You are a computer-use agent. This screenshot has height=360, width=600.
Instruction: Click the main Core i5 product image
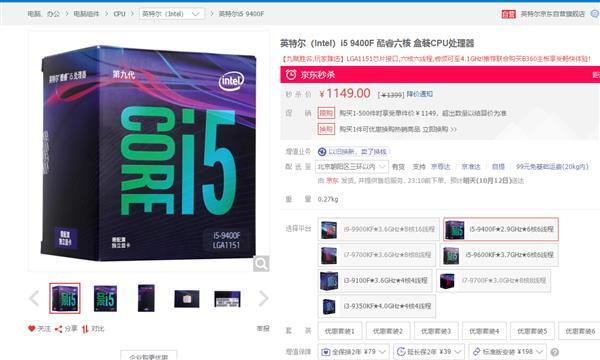(149, 152)
